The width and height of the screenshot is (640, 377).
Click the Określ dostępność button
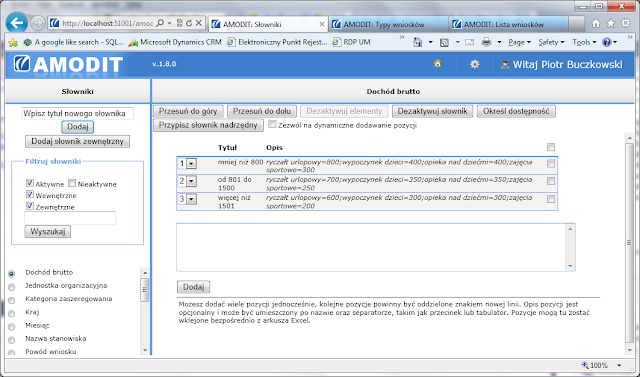coord(516,111)
